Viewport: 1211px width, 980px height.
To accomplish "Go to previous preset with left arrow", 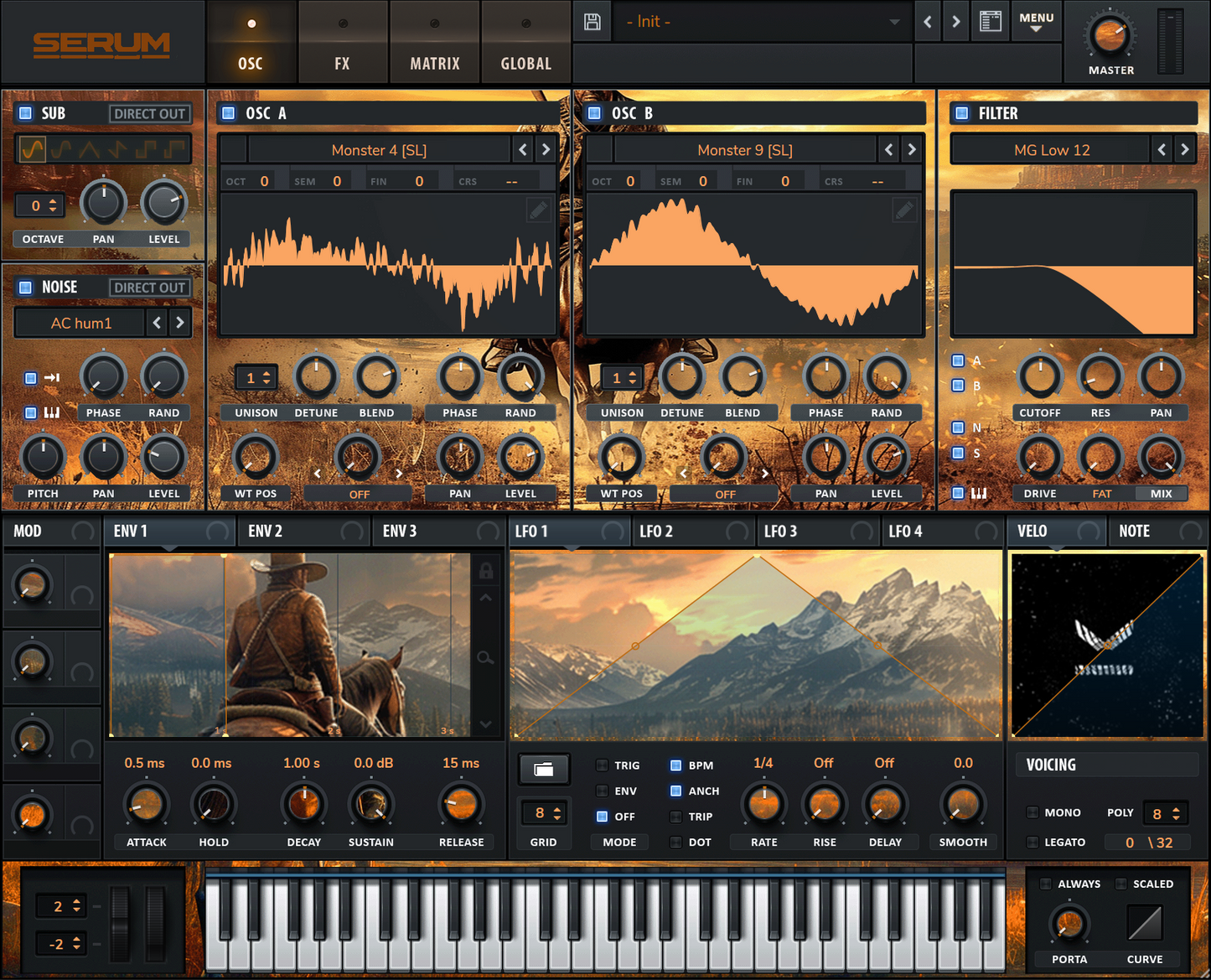I will (928, 22).
